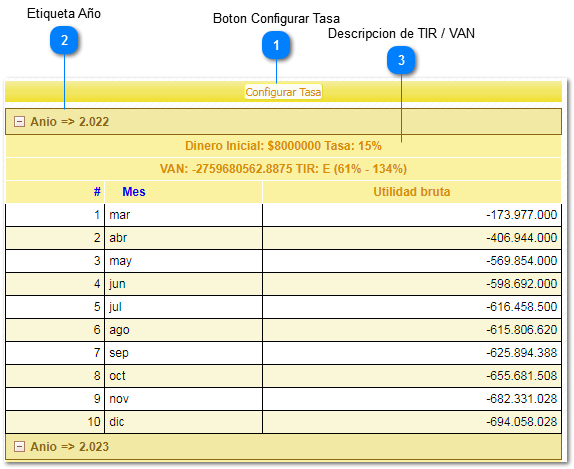The height and width of the screenshot is (469, 574).
Task: Click the Utilidad bruta column header
Action: pyautogui.click(x=411, y=191)
